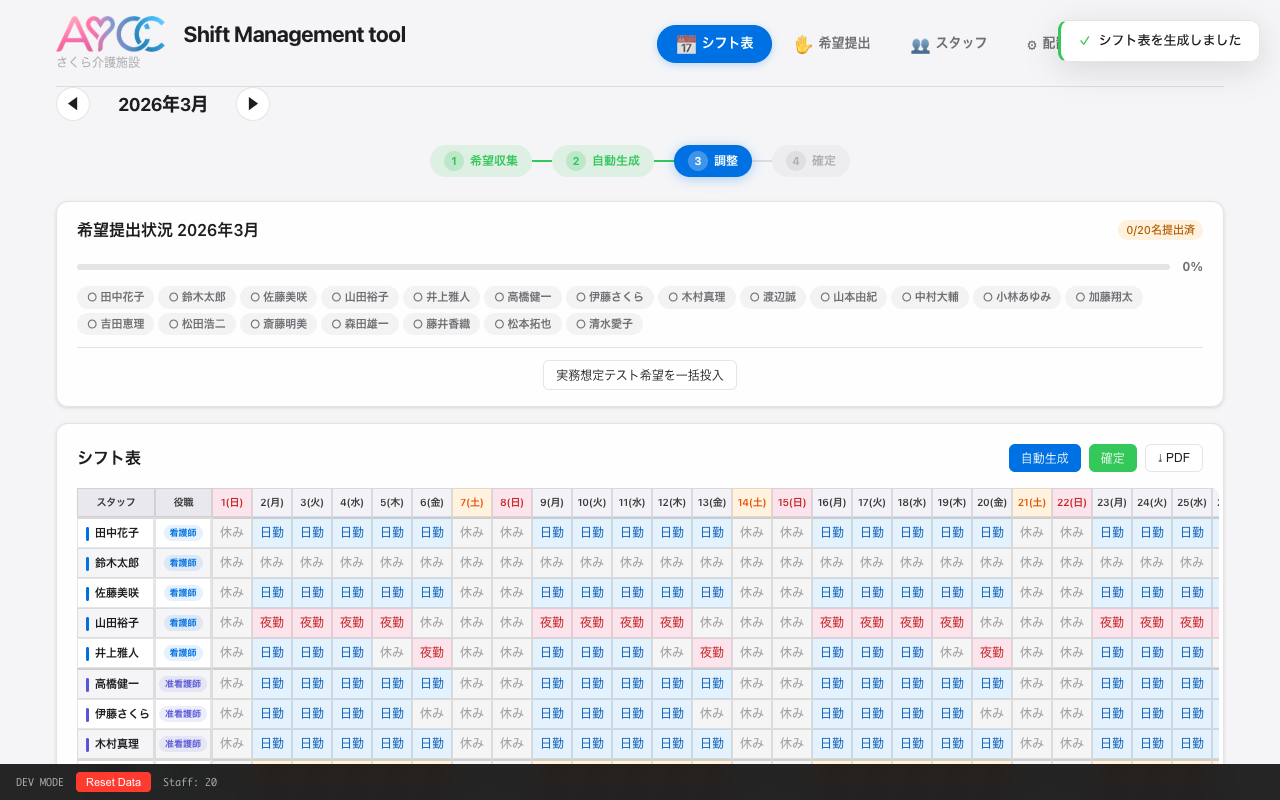Toggle 清水愛子 submission status chip
The height and width of the screenshot is (800, 1280).
604,324
